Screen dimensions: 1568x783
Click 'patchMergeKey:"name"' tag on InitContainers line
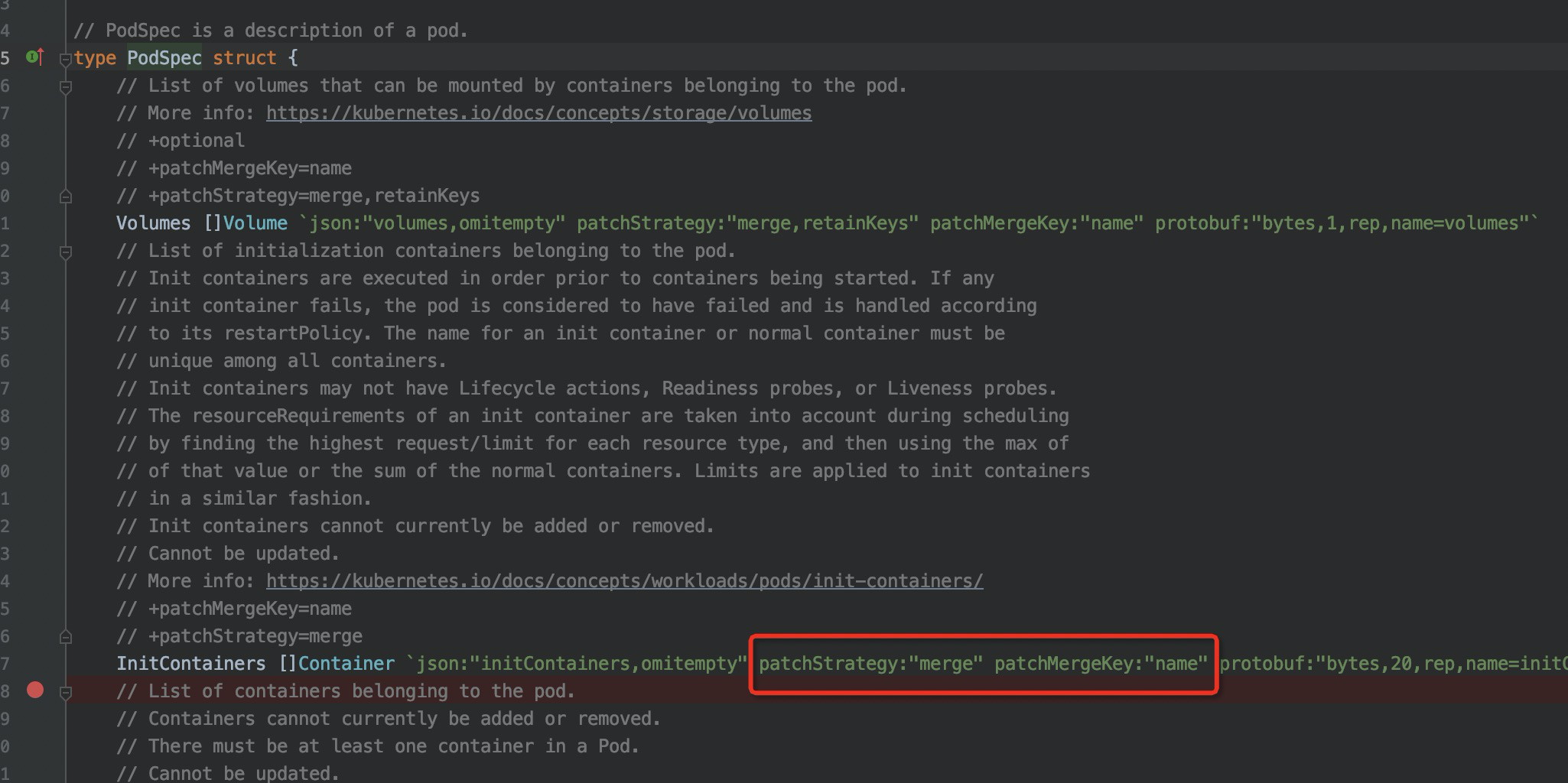click(x=1101, y=664)
